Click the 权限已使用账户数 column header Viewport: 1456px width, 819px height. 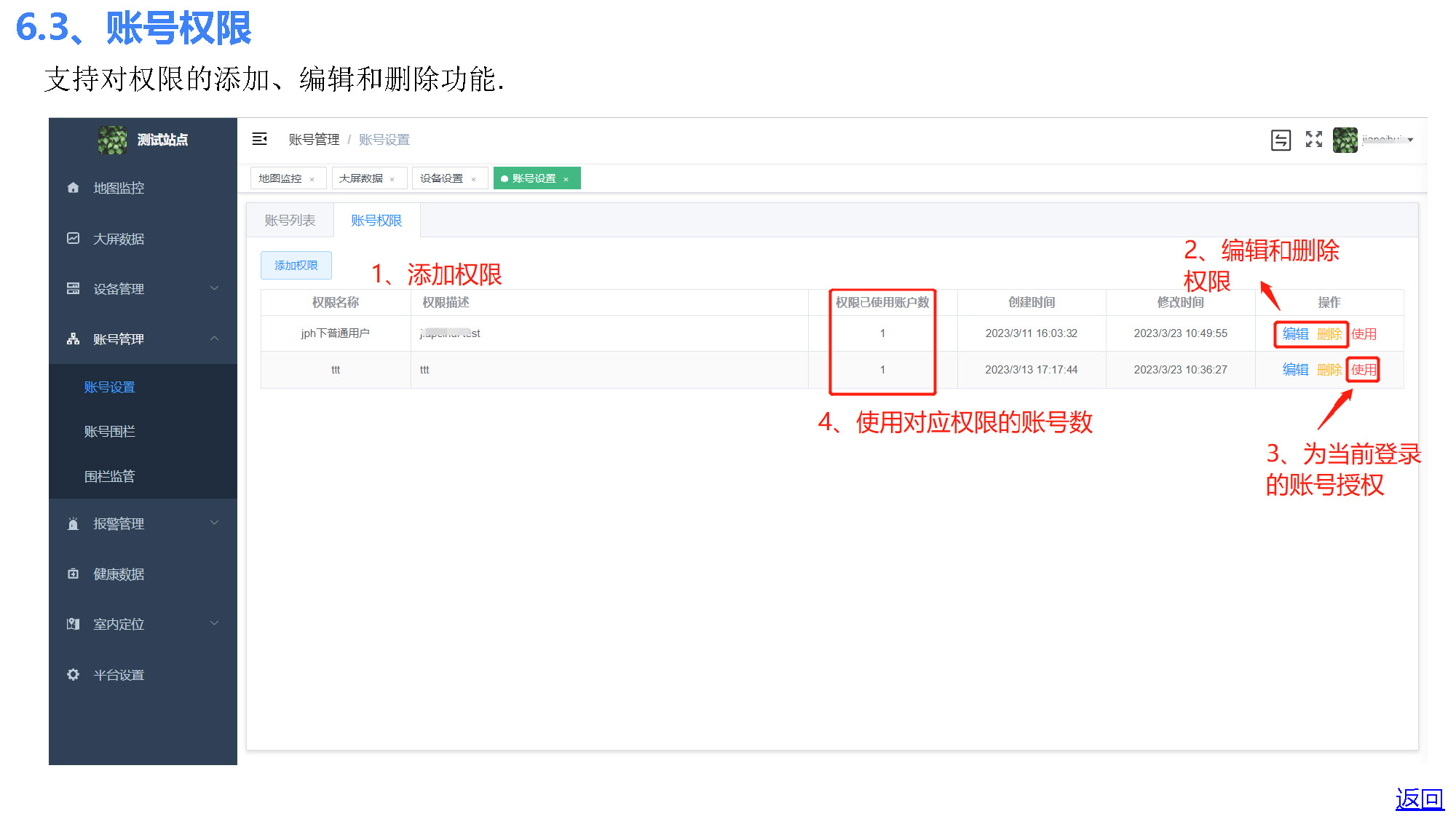(882, 302)
